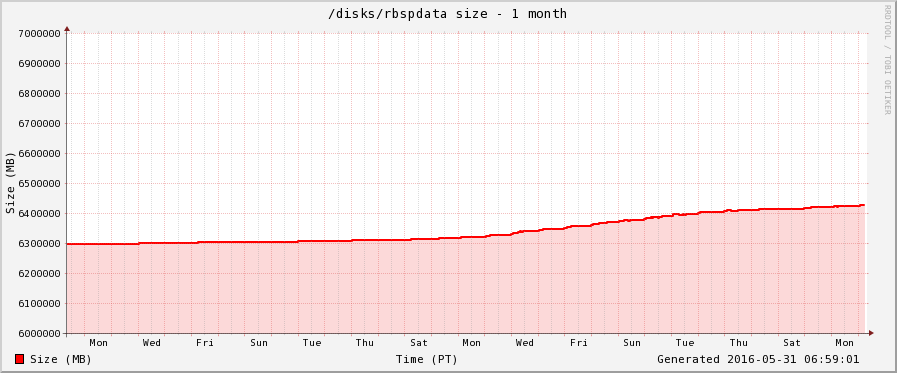Click the chart title '/disks/rbspdata size - 1 month'
This screenshot has height=373, width=897.
tap(447, 13)
